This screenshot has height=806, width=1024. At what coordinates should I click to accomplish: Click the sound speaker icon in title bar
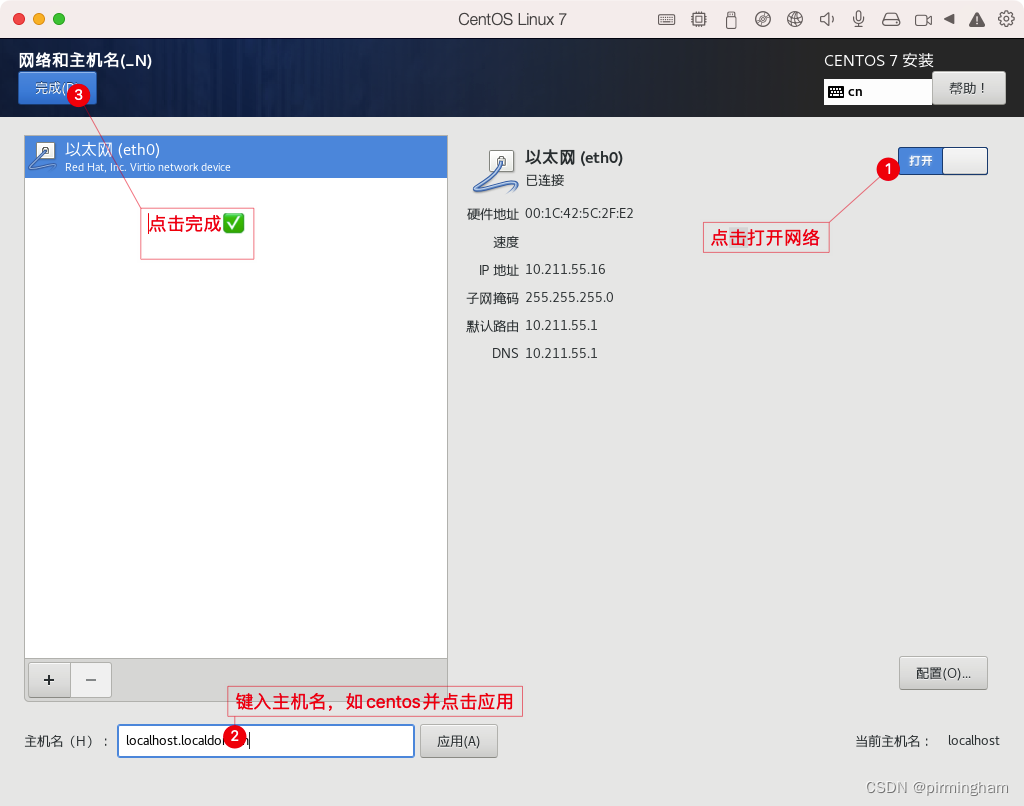[x=827, y=20]
